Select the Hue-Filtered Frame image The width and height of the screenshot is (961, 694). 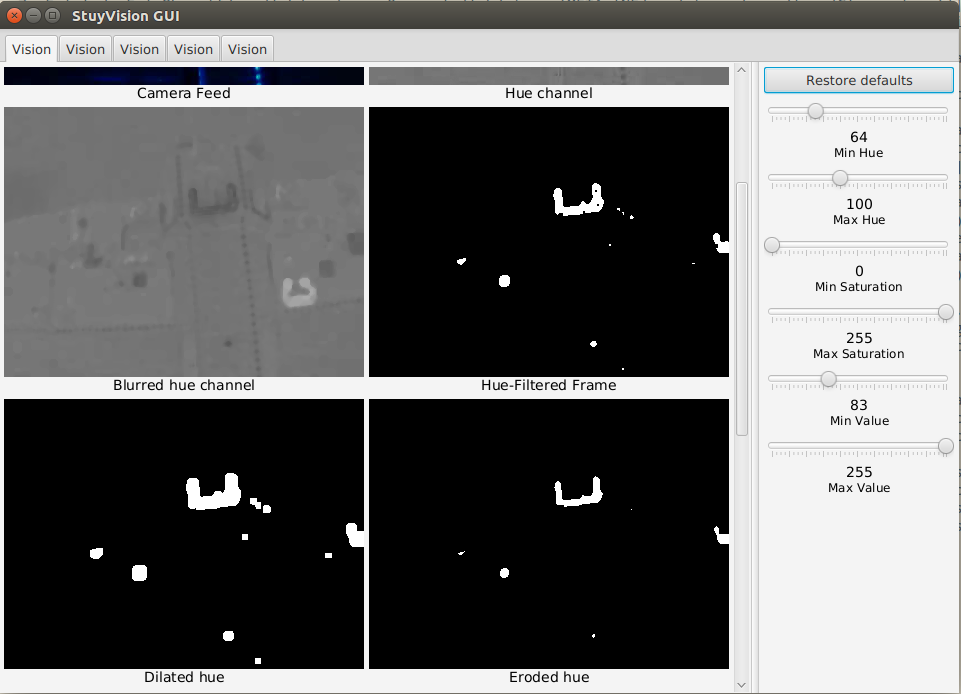[549, 242]
